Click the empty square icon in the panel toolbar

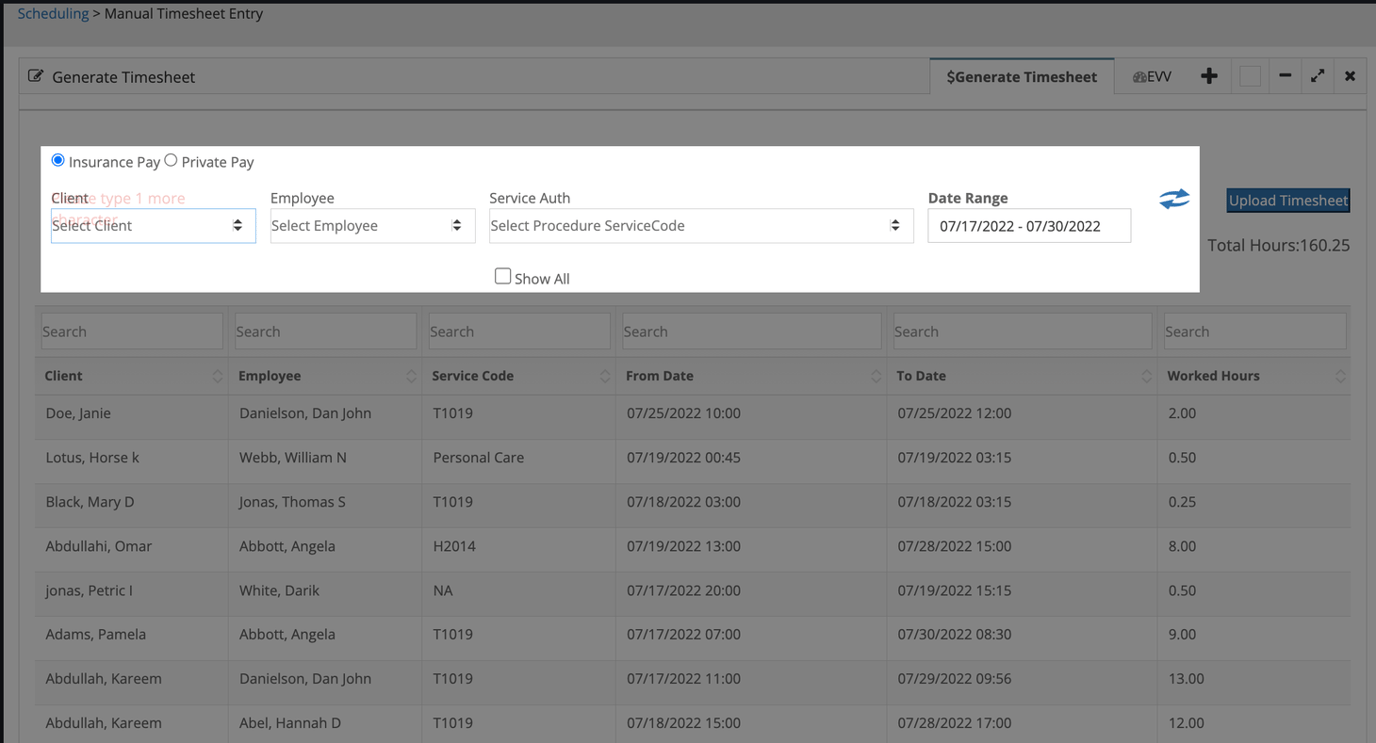coord(1250,75)
